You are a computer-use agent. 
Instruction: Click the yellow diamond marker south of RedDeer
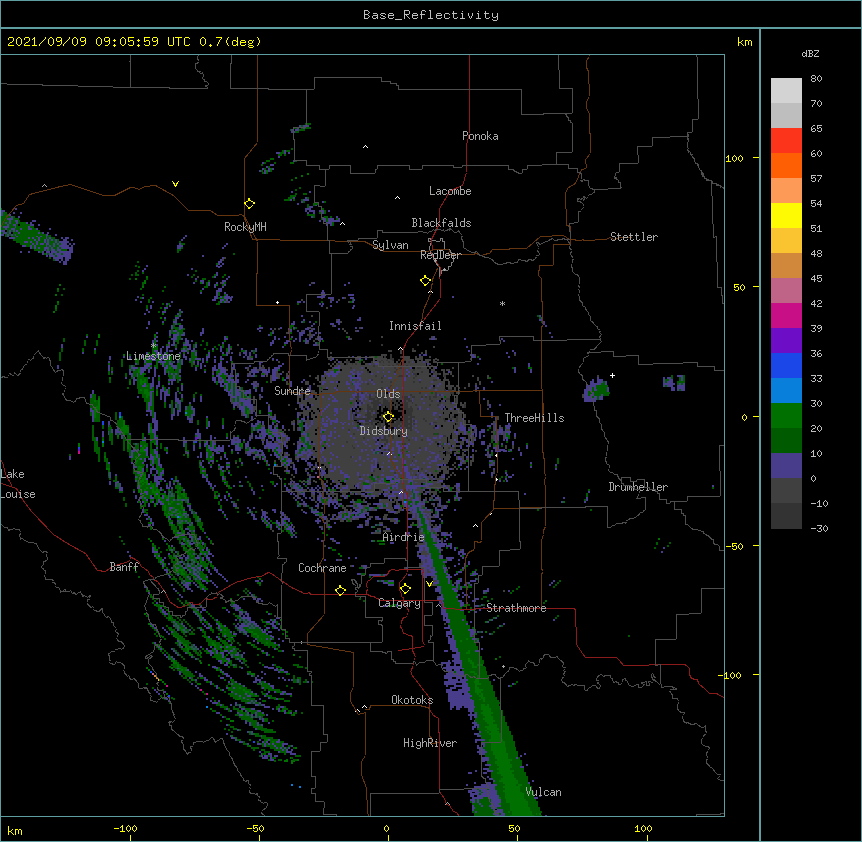425,281
